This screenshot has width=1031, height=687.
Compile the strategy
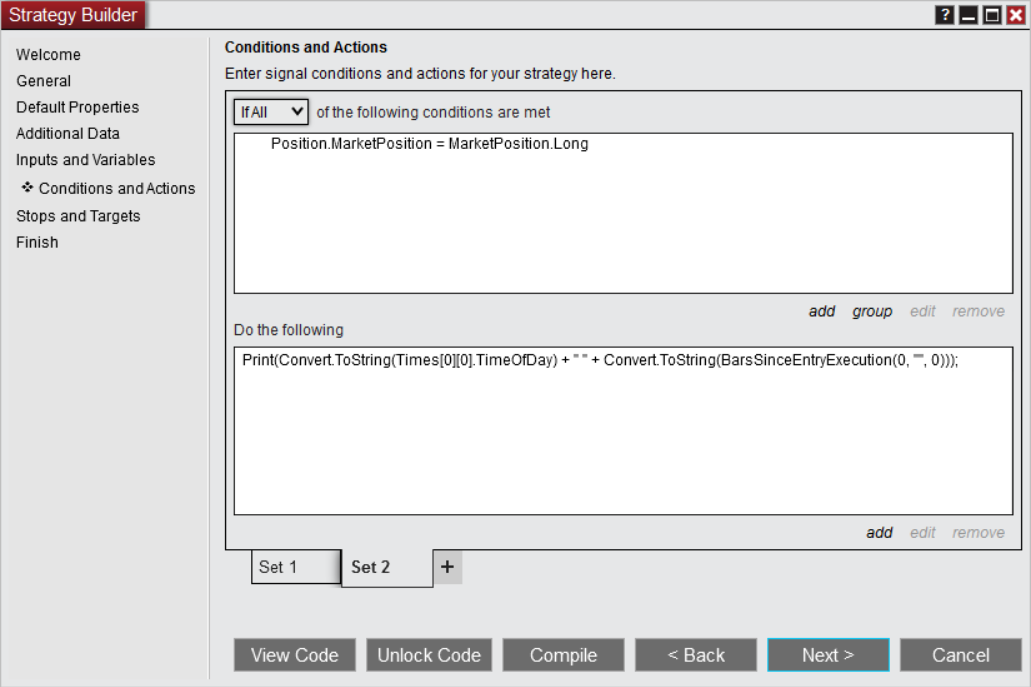point(563,655)
